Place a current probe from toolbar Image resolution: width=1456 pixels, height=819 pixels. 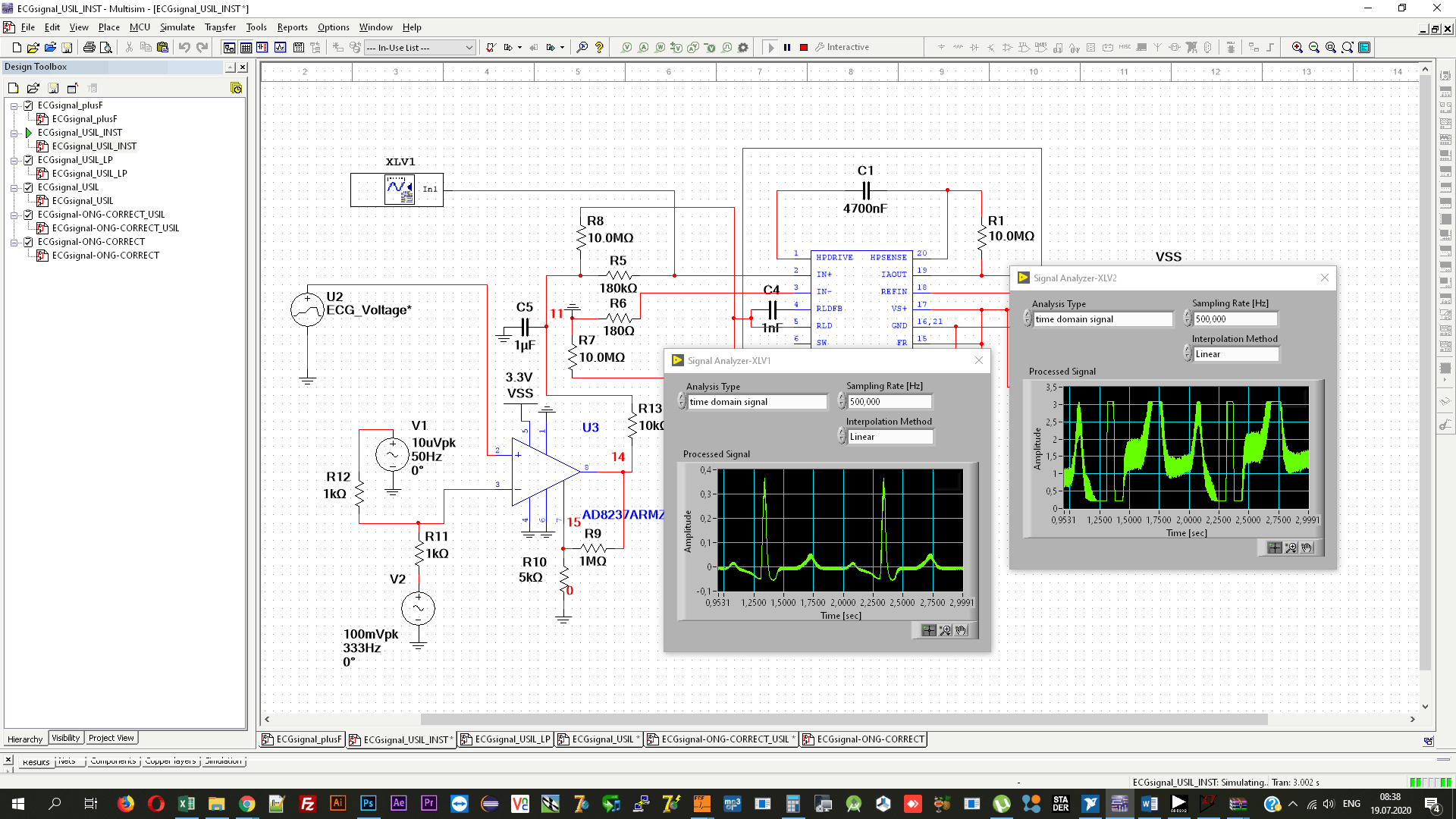pos(643,47)
